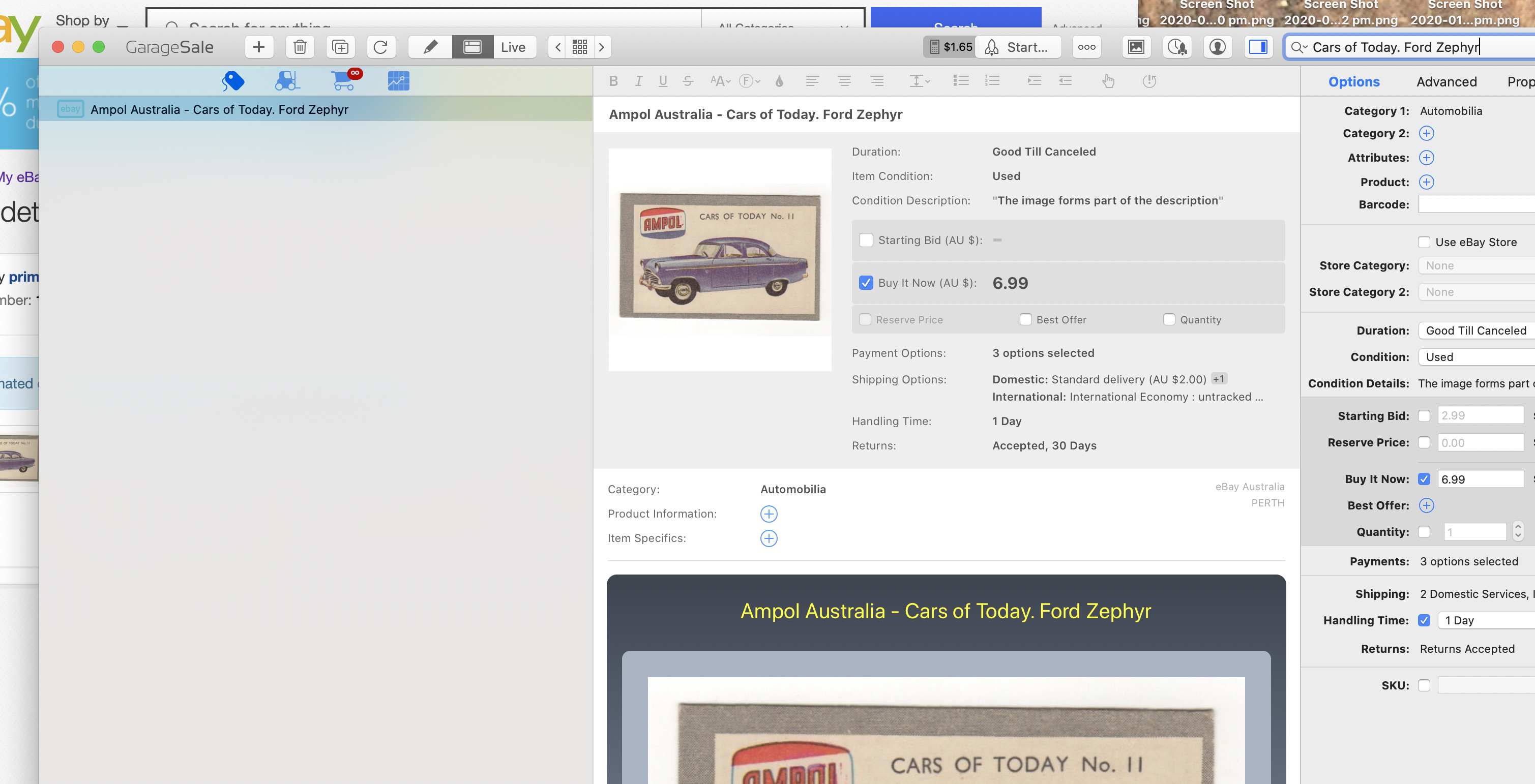Screen dimensions: 1535x784
Task: Open line spacing dropdown
Action: click(920, 81)
